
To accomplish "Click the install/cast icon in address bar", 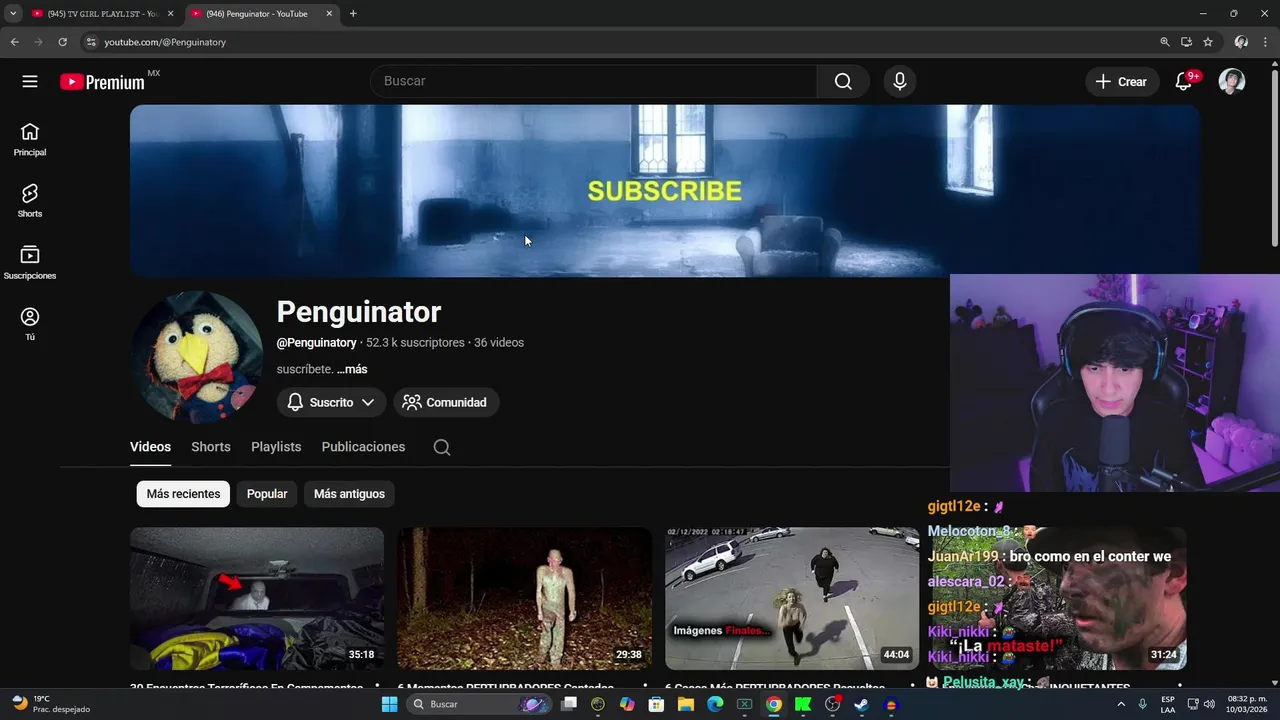I will pos(1186,42).
